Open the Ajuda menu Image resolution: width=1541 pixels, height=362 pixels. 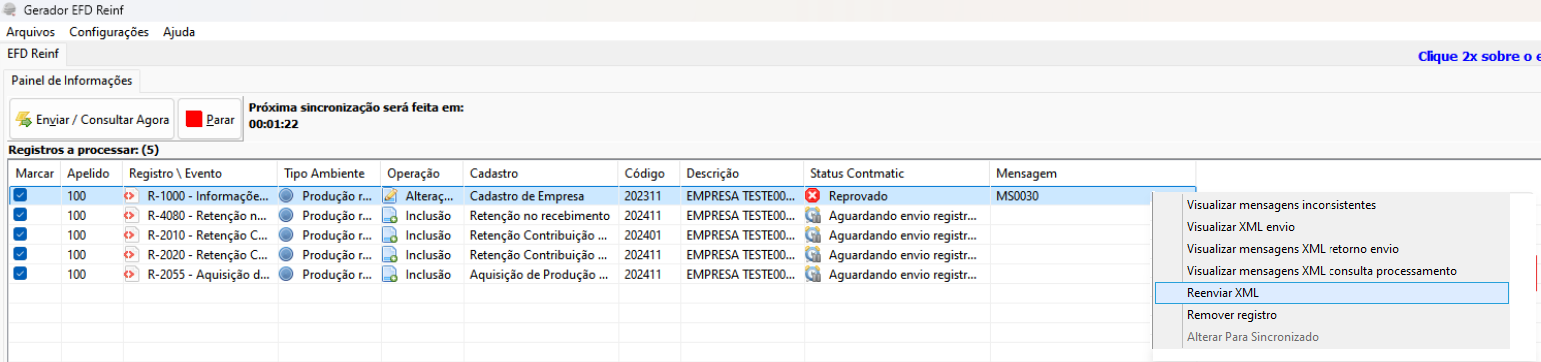click(x=179, y=32)
